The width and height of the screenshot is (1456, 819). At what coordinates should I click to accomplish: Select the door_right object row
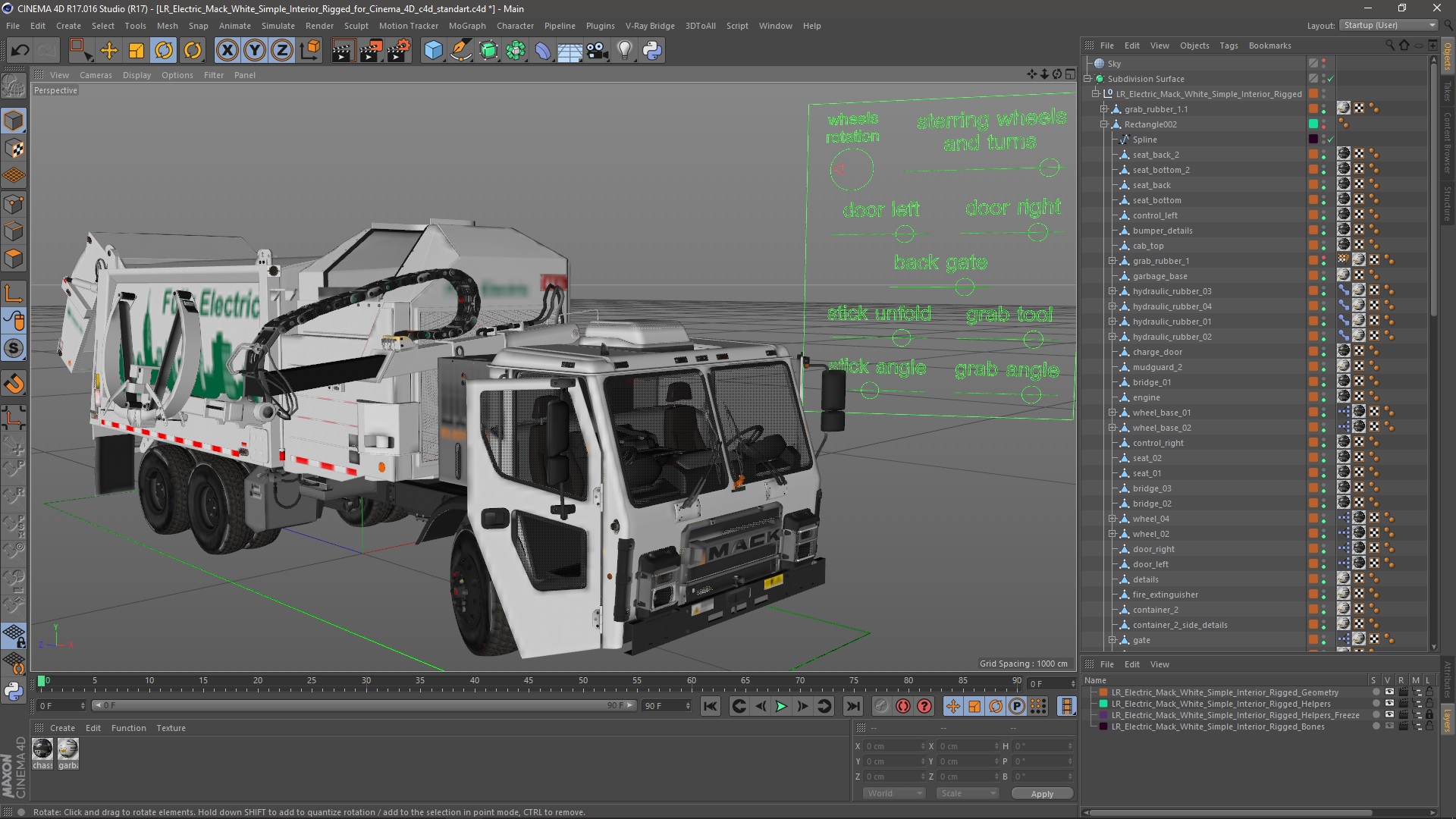click(1153, 549)
